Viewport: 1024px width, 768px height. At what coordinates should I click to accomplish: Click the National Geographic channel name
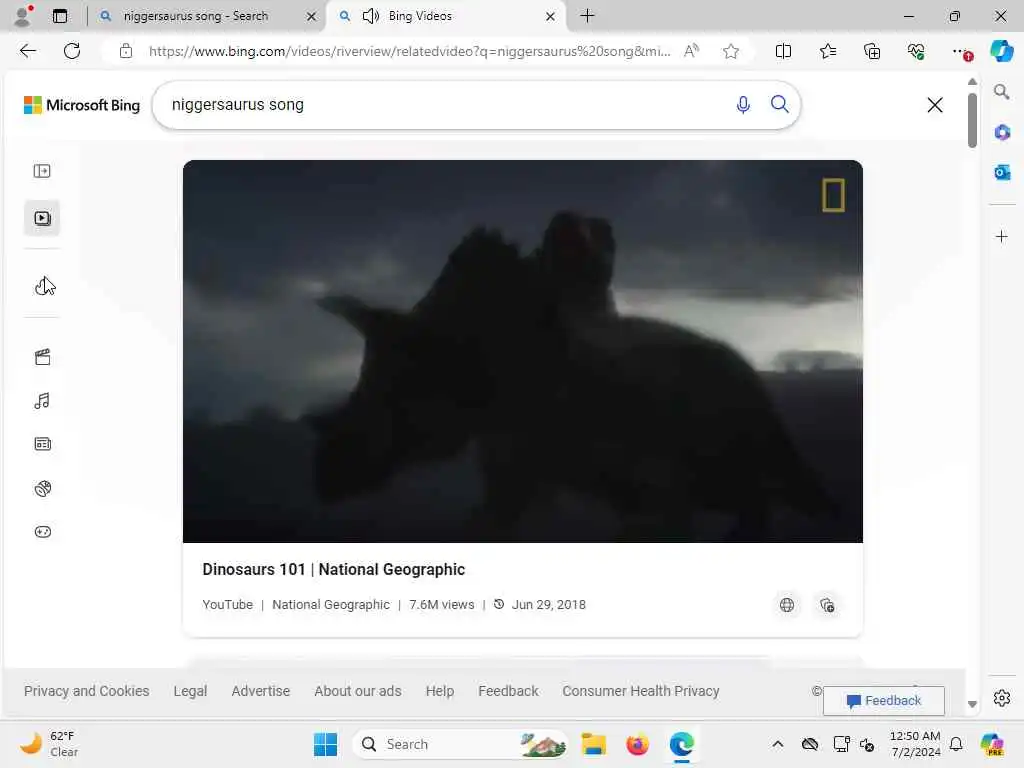(x=330, y=605)
